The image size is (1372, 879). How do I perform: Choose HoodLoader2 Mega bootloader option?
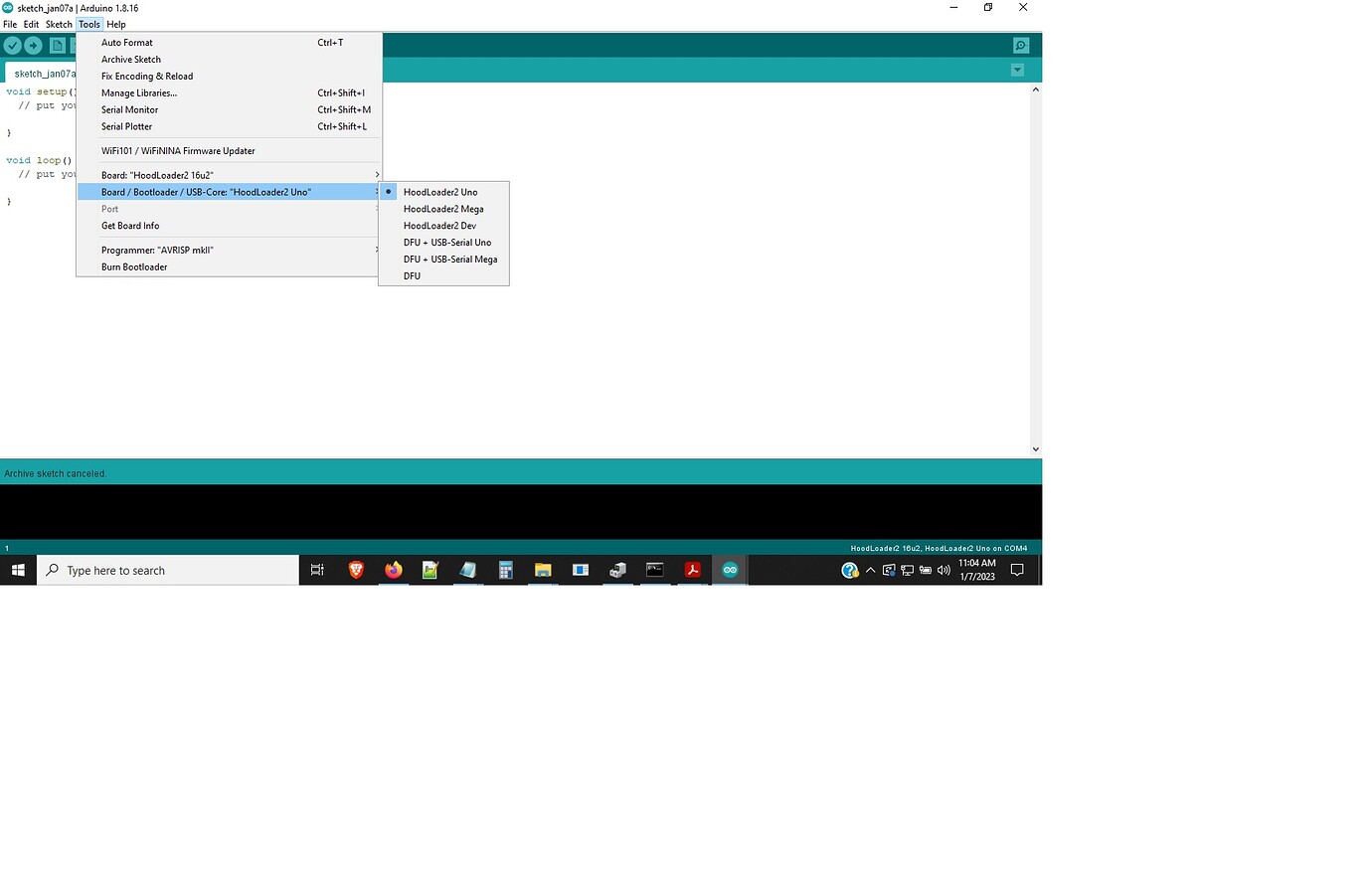coord(443,209)
